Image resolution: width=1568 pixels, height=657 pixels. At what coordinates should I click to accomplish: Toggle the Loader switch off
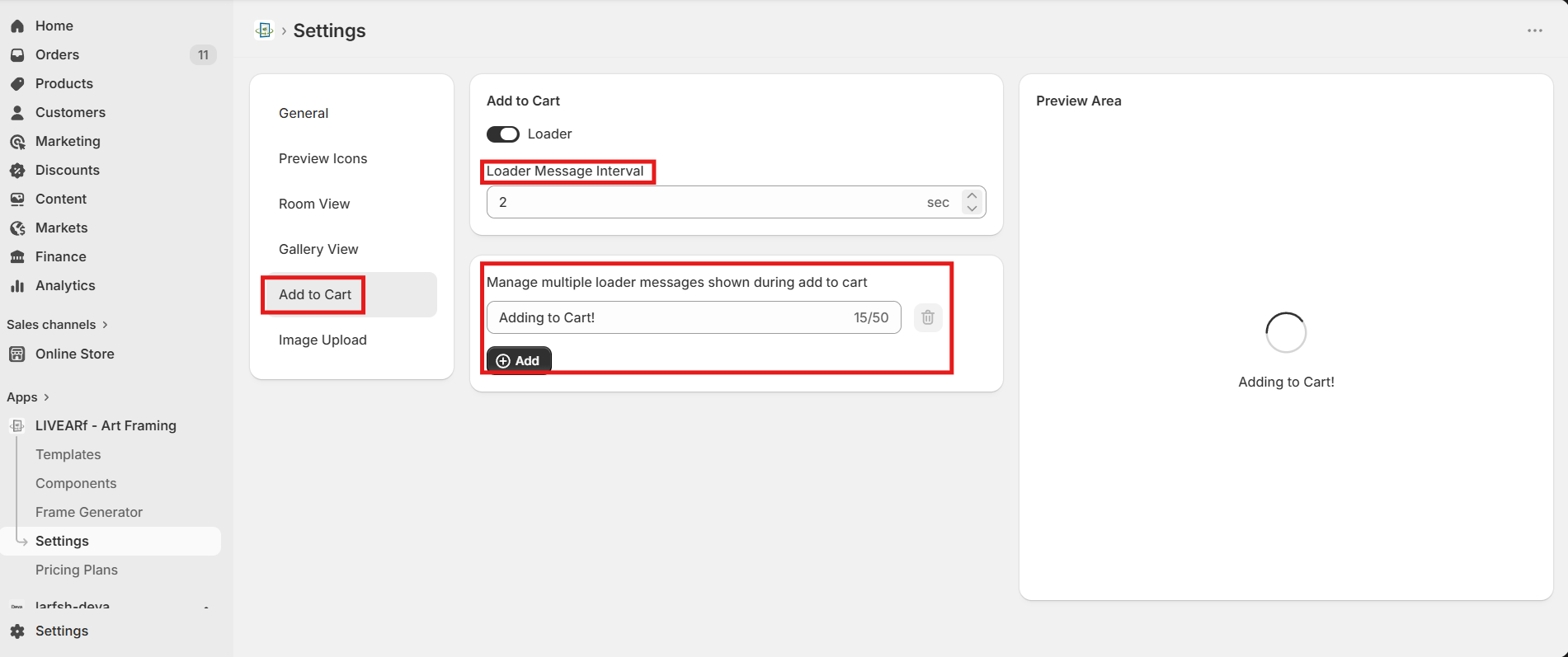coord(503,134)
